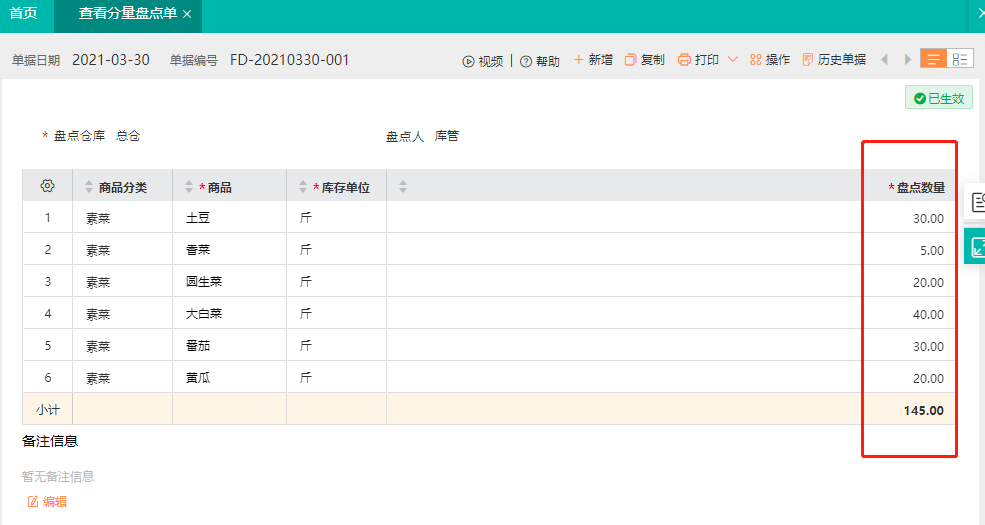This screenshot has width=985, height=525.
Task: Sort by 库存单位 column arrows
Action: (x=303, y=187)
